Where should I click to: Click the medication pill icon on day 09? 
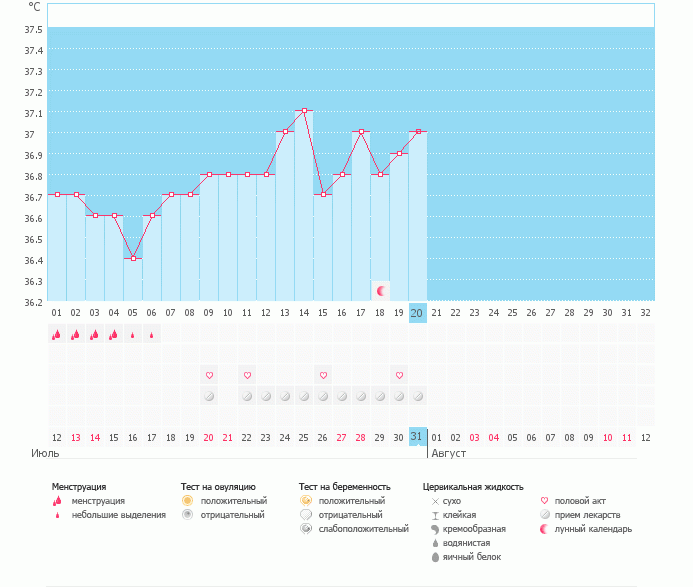209,396
